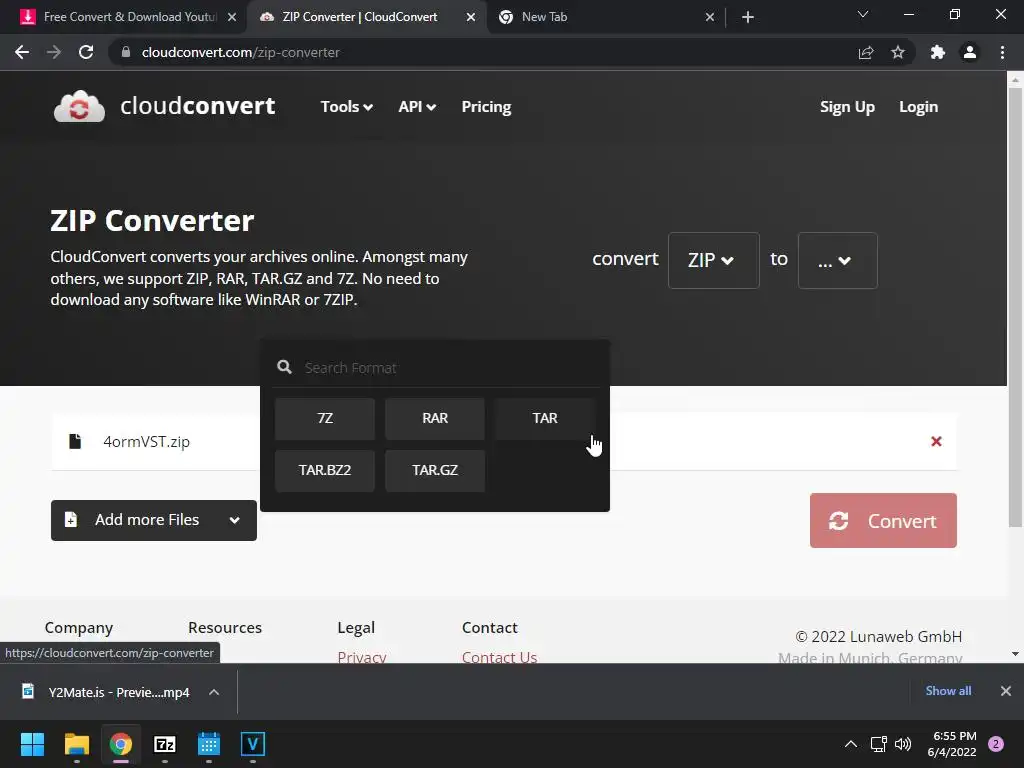Click the volume speaker tray icon
Viewport: 1024px width, 768px height.
[x=903, y=744]
